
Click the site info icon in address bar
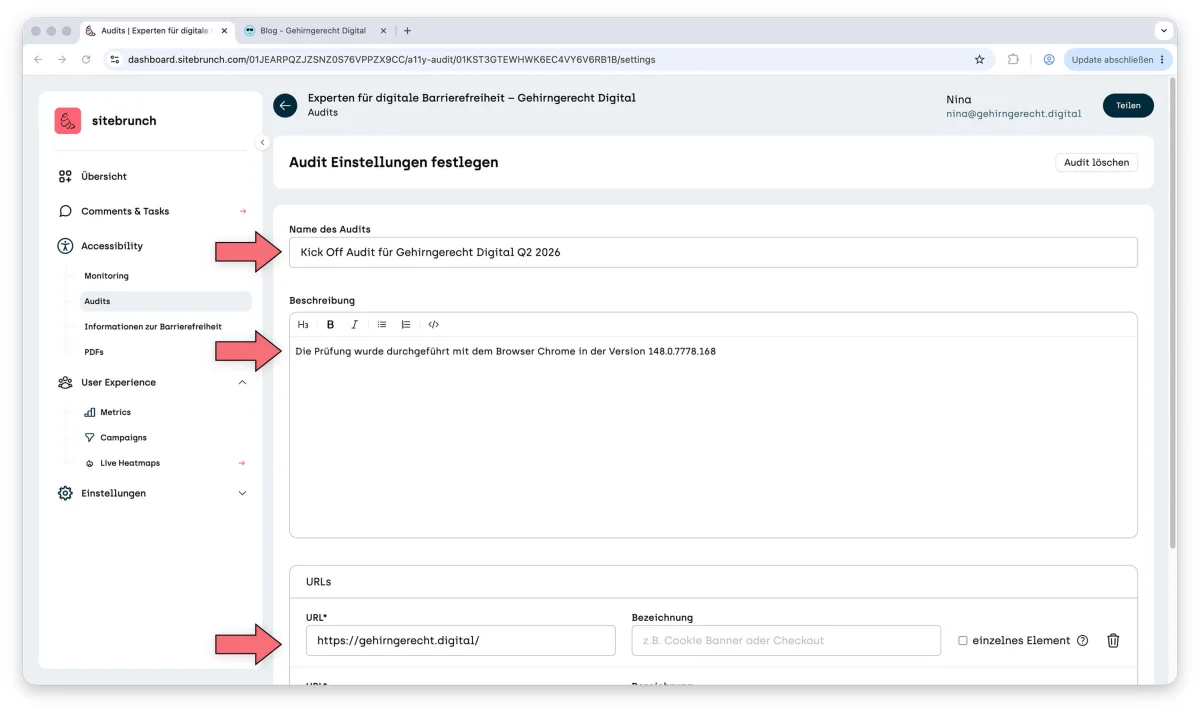click(x=115, y=60)
